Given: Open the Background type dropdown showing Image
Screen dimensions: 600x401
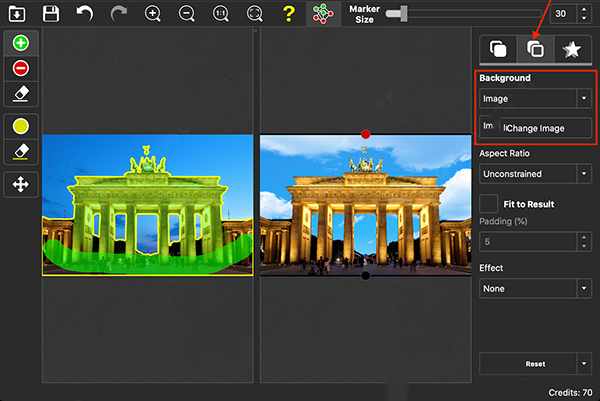Looking at the screenshot, I should pyautogui.click(x=535, y=99).
